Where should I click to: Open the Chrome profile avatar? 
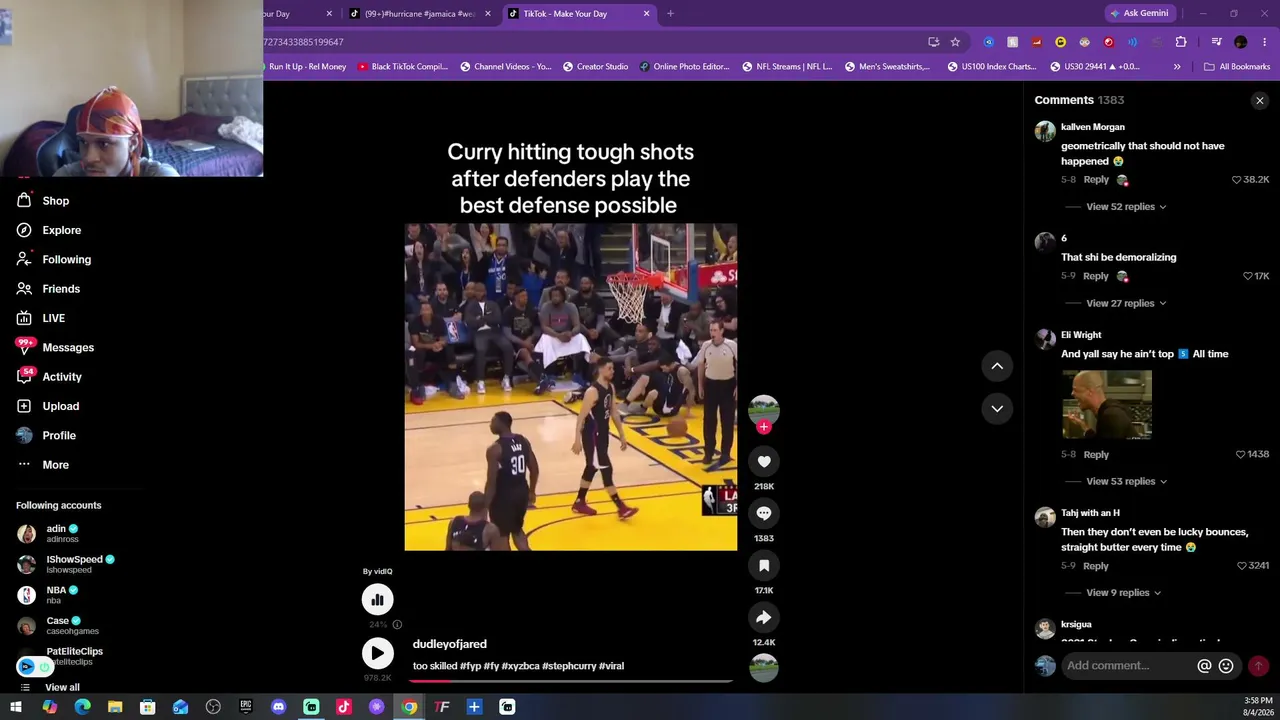pos(1241,42)
